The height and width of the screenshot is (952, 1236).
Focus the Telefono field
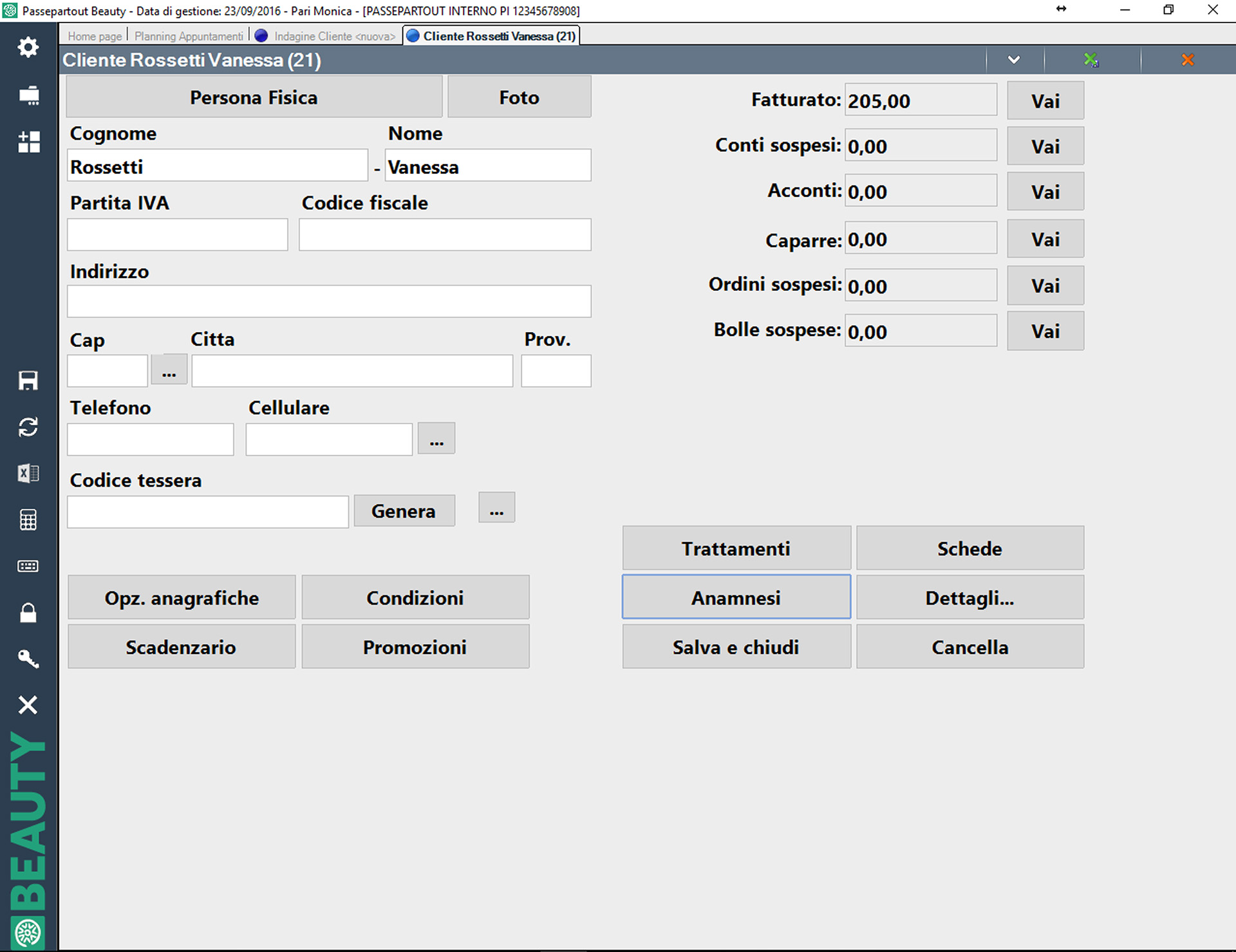pyautogui.click(x=151, y=439)
